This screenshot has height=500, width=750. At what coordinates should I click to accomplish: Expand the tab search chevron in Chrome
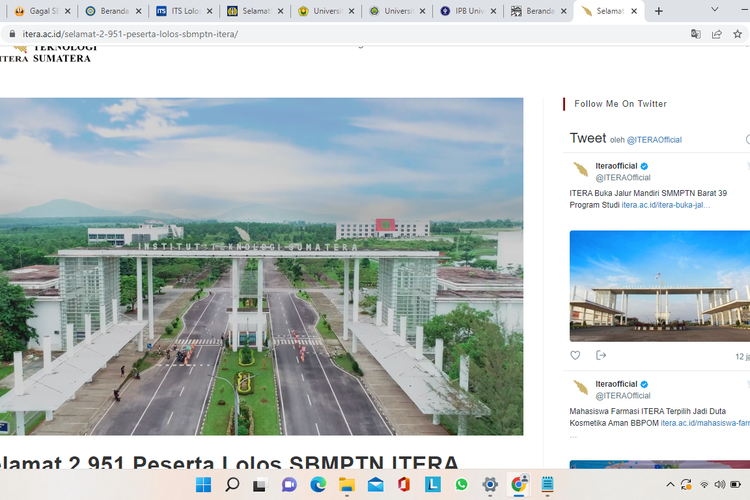pos(714,10)
